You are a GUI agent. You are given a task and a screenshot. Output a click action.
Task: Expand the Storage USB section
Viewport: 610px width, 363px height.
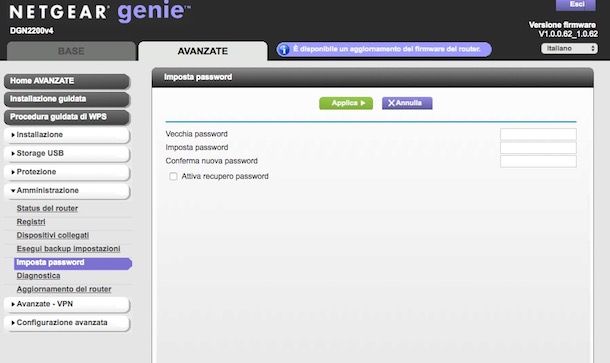67,154
